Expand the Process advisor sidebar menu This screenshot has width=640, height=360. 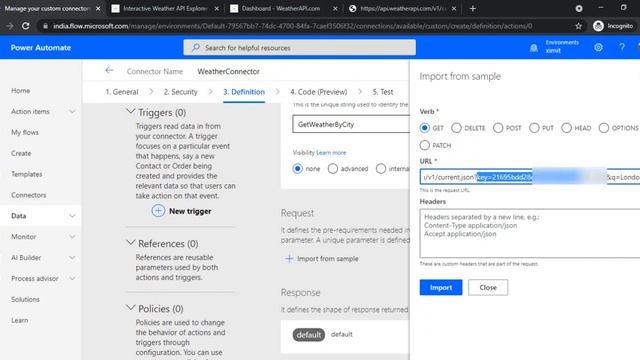[72, 278]
